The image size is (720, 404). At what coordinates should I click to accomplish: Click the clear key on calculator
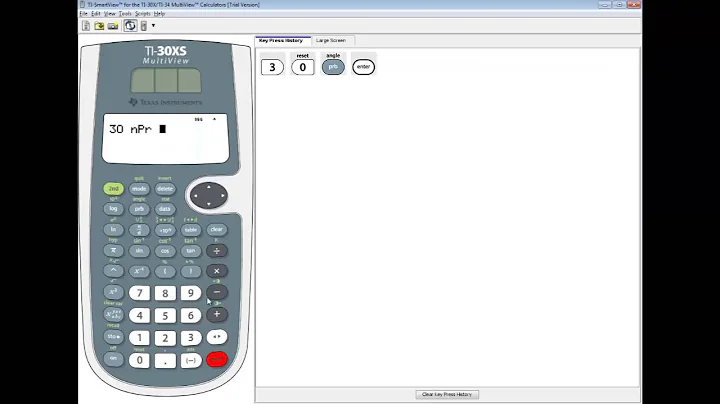tap(216, 229)
